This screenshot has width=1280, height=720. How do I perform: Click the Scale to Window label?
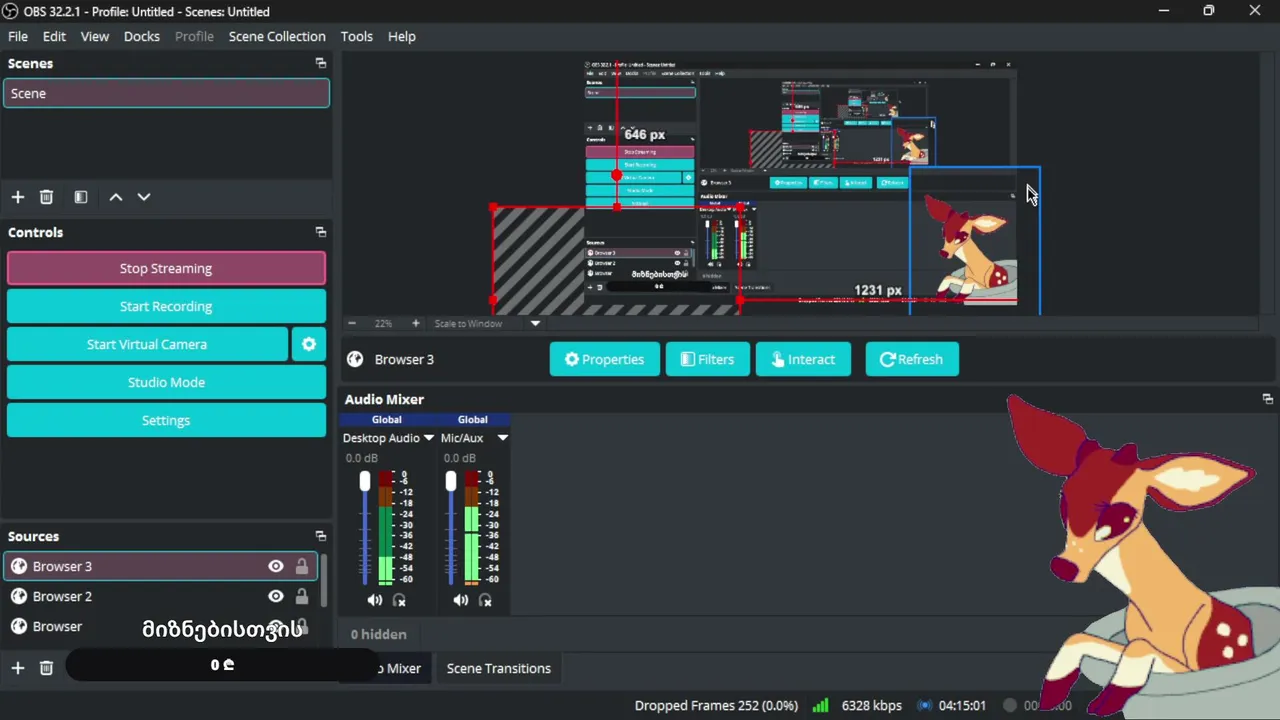coord(468,323)
